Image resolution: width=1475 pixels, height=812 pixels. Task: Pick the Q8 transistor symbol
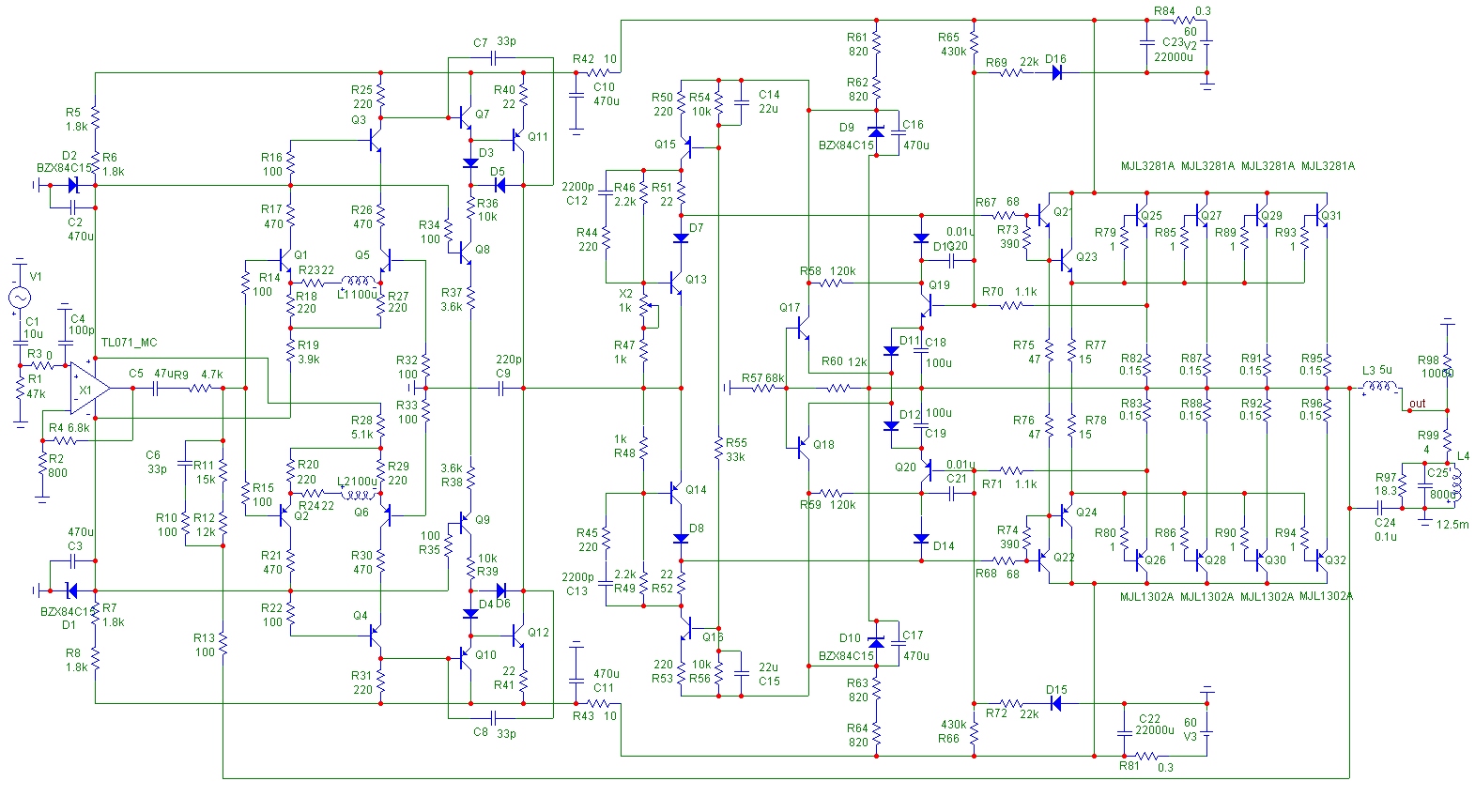(x=464, y=253)
